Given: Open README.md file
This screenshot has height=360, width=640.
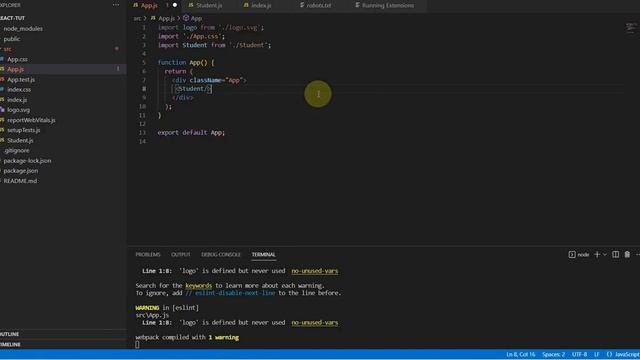Looking at the screenshot, I should click(20, 181).
